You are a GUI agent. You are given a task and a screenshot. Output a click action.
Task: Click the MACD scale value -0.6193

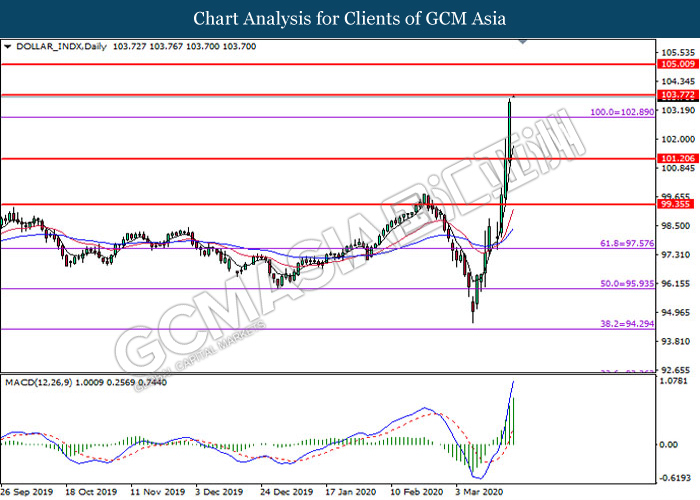click(675, 478)
